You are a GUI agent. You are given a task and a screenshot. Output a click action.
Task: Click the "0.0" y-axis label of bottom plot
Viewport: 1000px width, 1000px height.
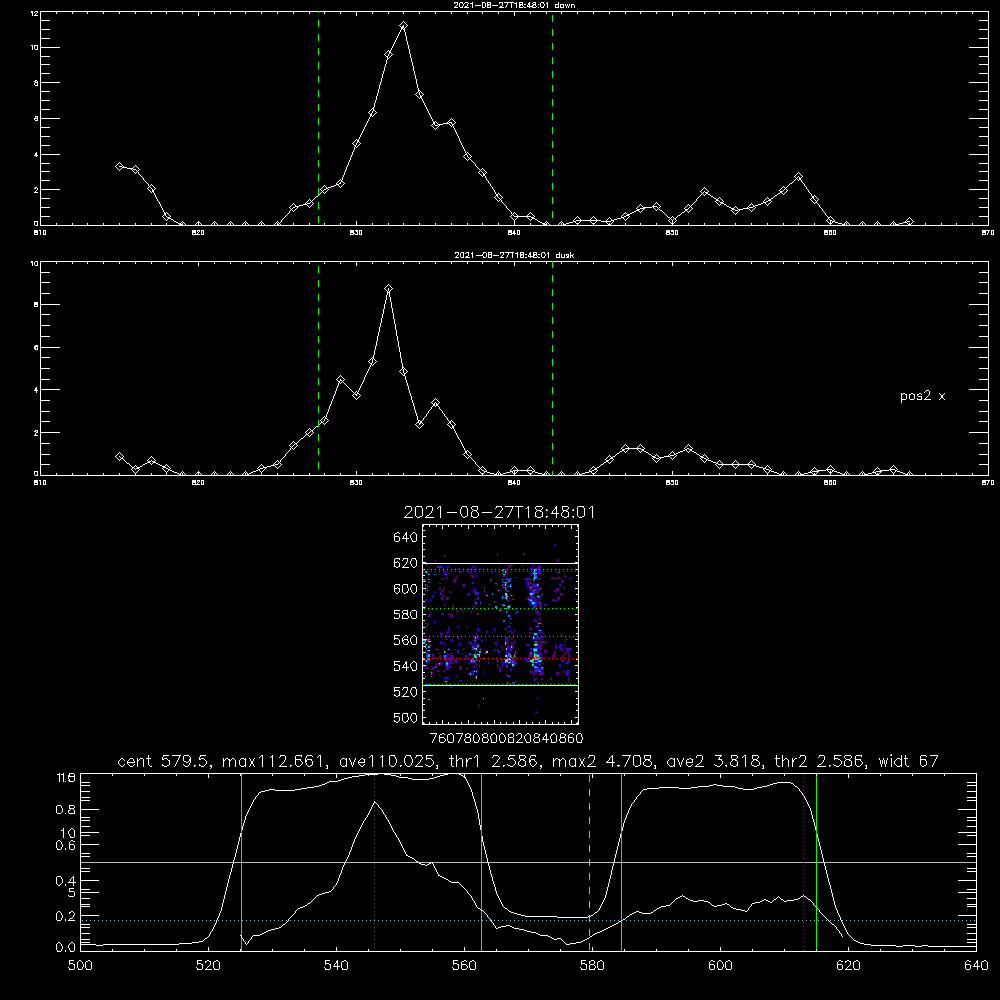pos(66,948)
